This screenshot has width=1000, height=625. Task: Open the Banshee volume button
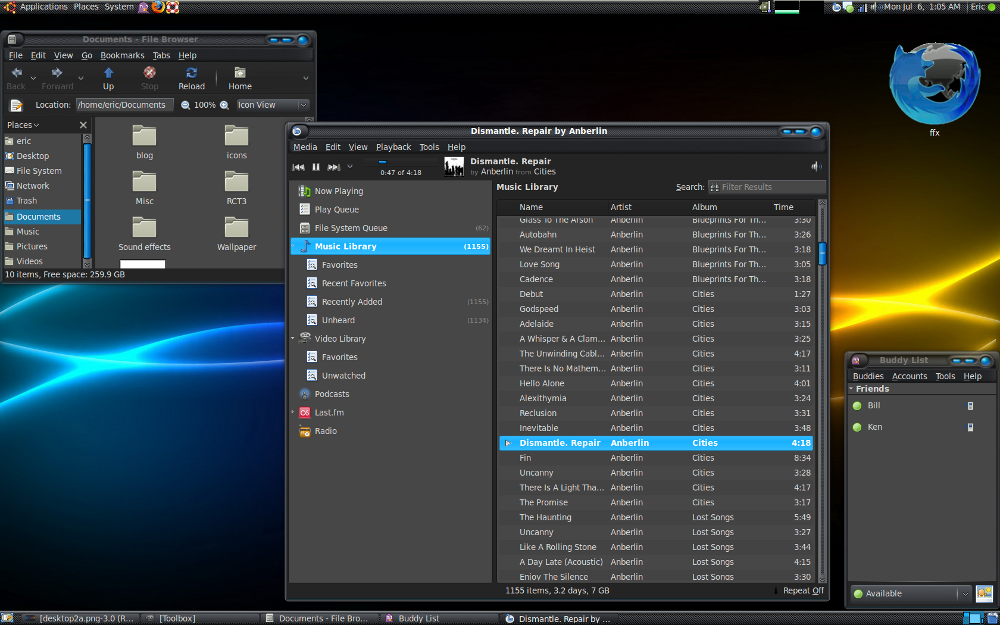[816, 166]
